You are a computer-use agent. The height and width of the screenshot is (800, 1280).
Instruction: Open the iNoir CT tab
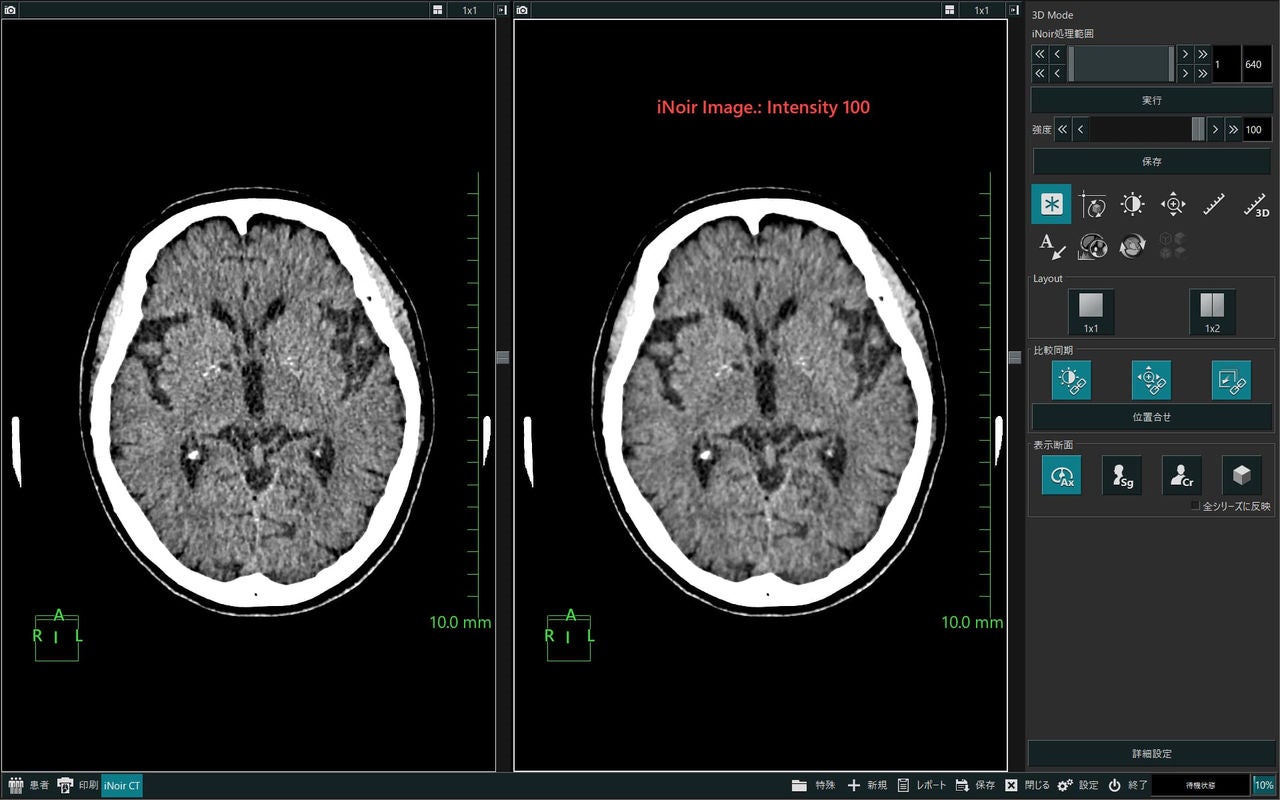click(x=122, y=786)
